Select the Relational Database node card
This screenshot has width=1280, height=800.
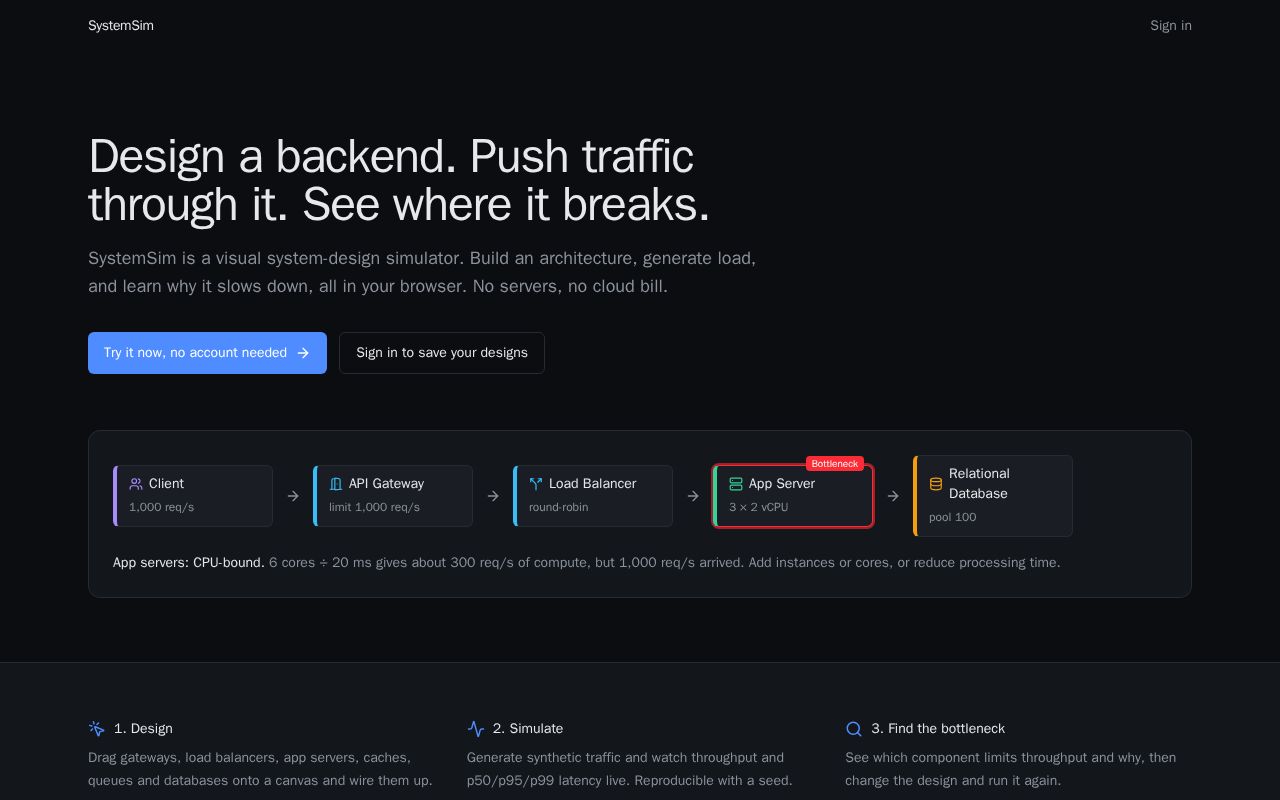(x=993, y=496)
